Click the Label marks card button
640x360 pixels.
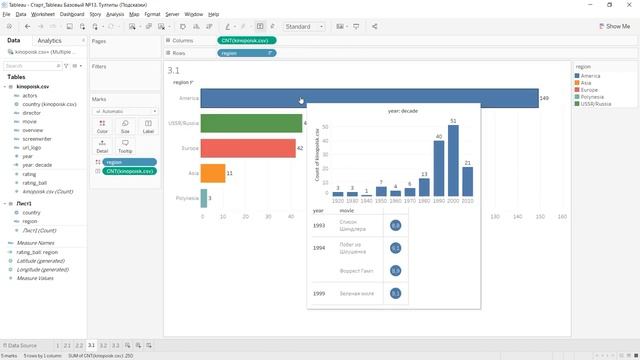pyautogui.click(x=148, y=127)
